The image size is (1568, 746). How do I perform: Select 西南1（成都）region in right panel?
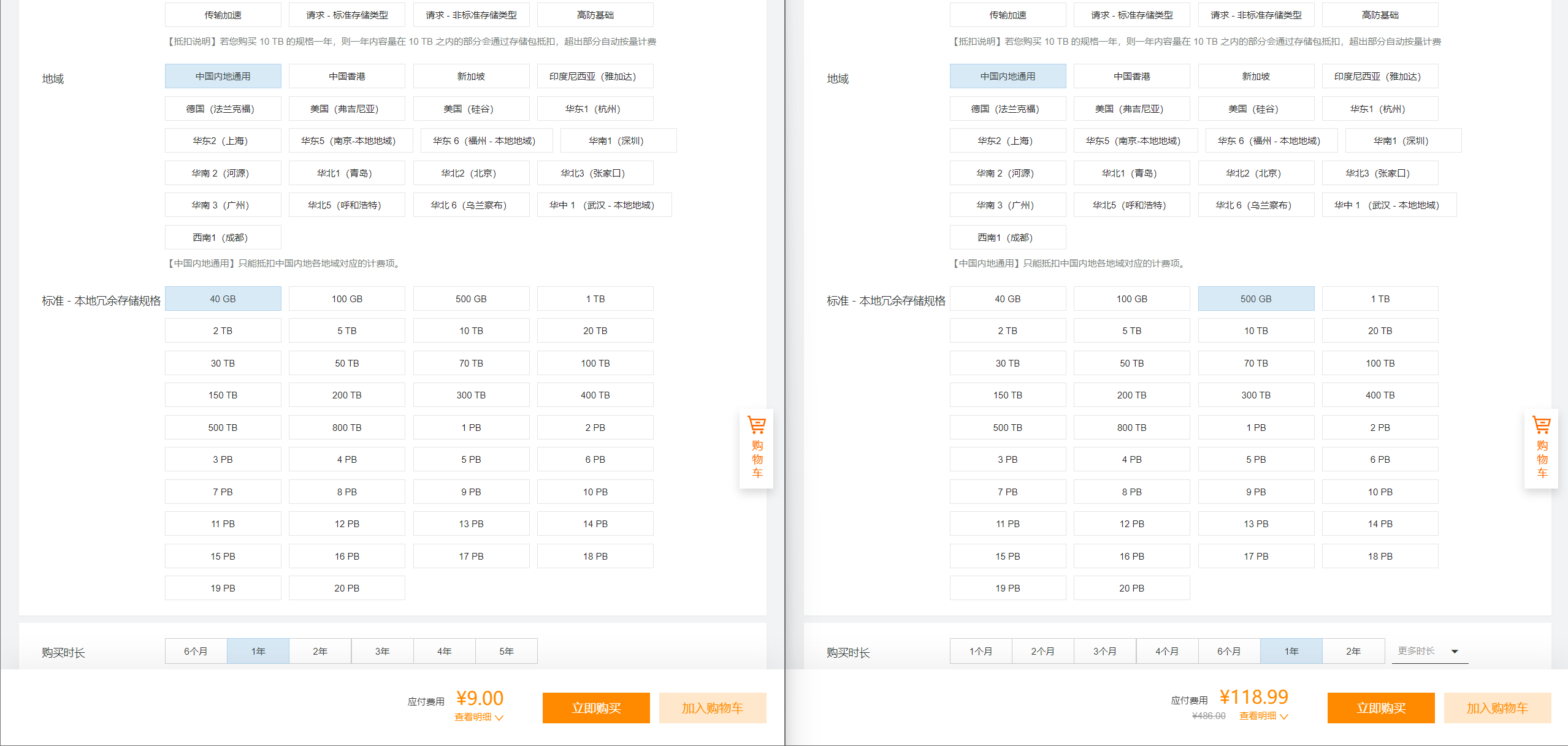[x=1008, y=238]
